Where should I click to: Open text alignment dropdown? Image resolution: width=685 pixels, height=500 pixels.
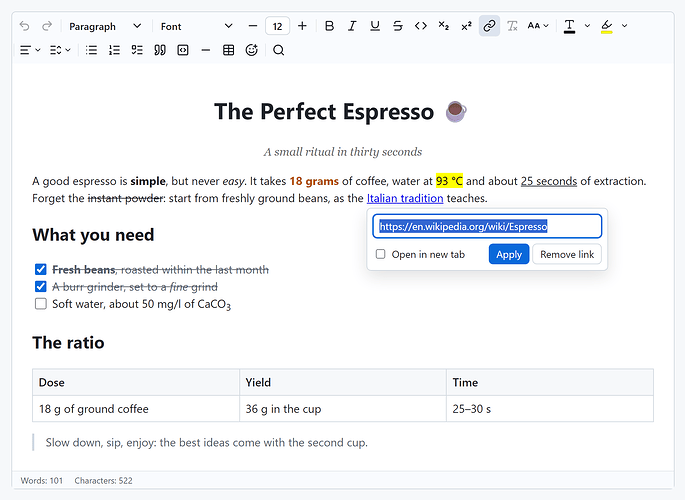coord(30,50)
